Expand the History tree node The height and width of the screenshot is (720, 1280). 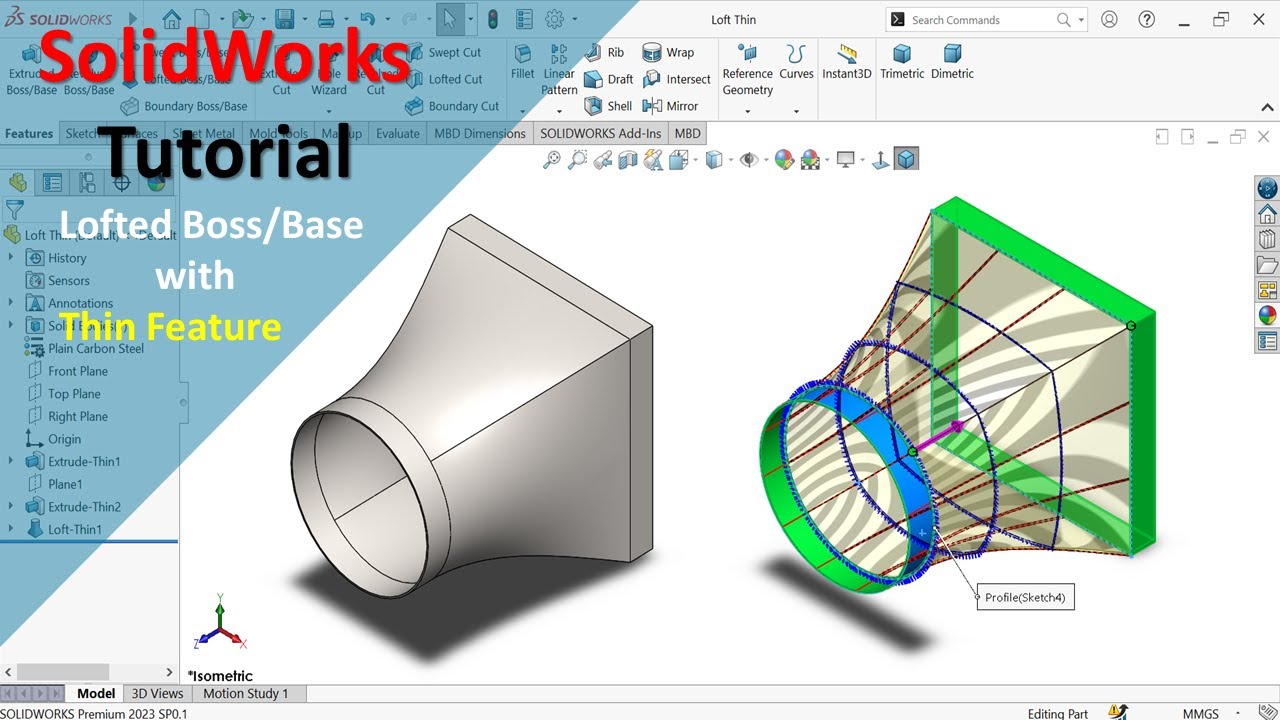click(x=12, y=258)
